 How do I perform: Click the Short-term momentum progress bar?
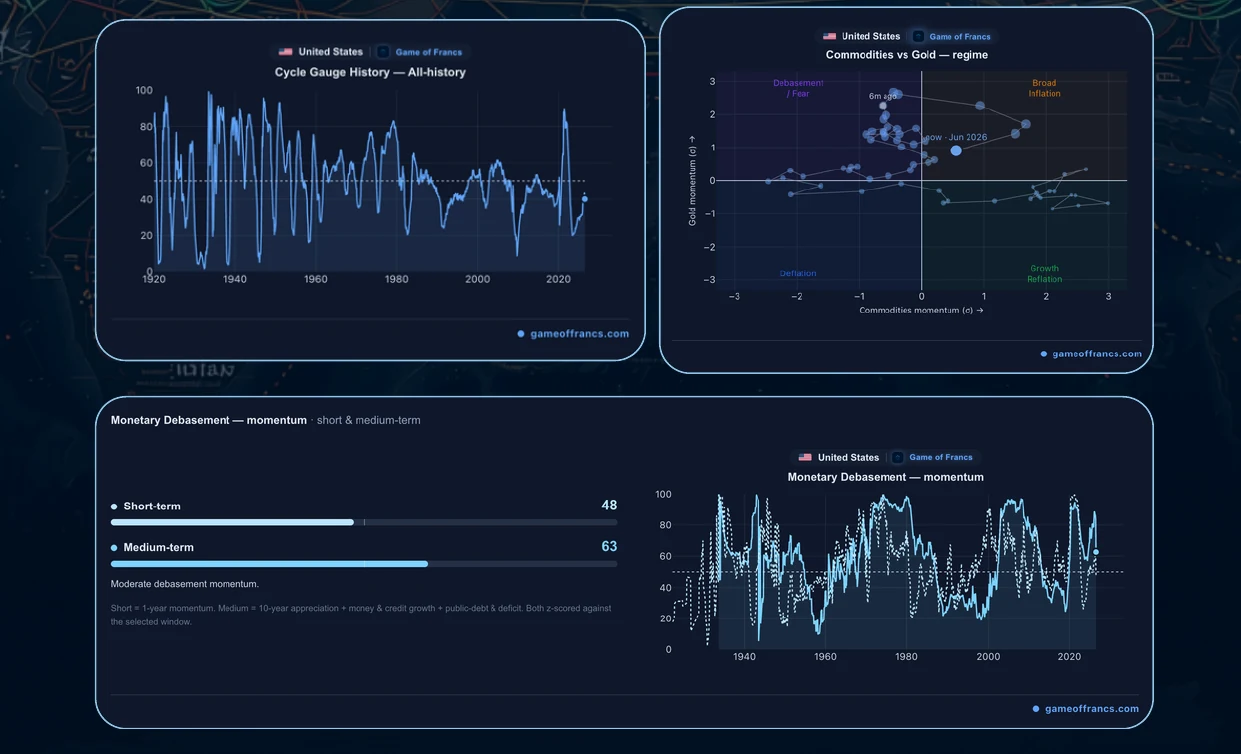pyautogui.click(x=364, y=522)
